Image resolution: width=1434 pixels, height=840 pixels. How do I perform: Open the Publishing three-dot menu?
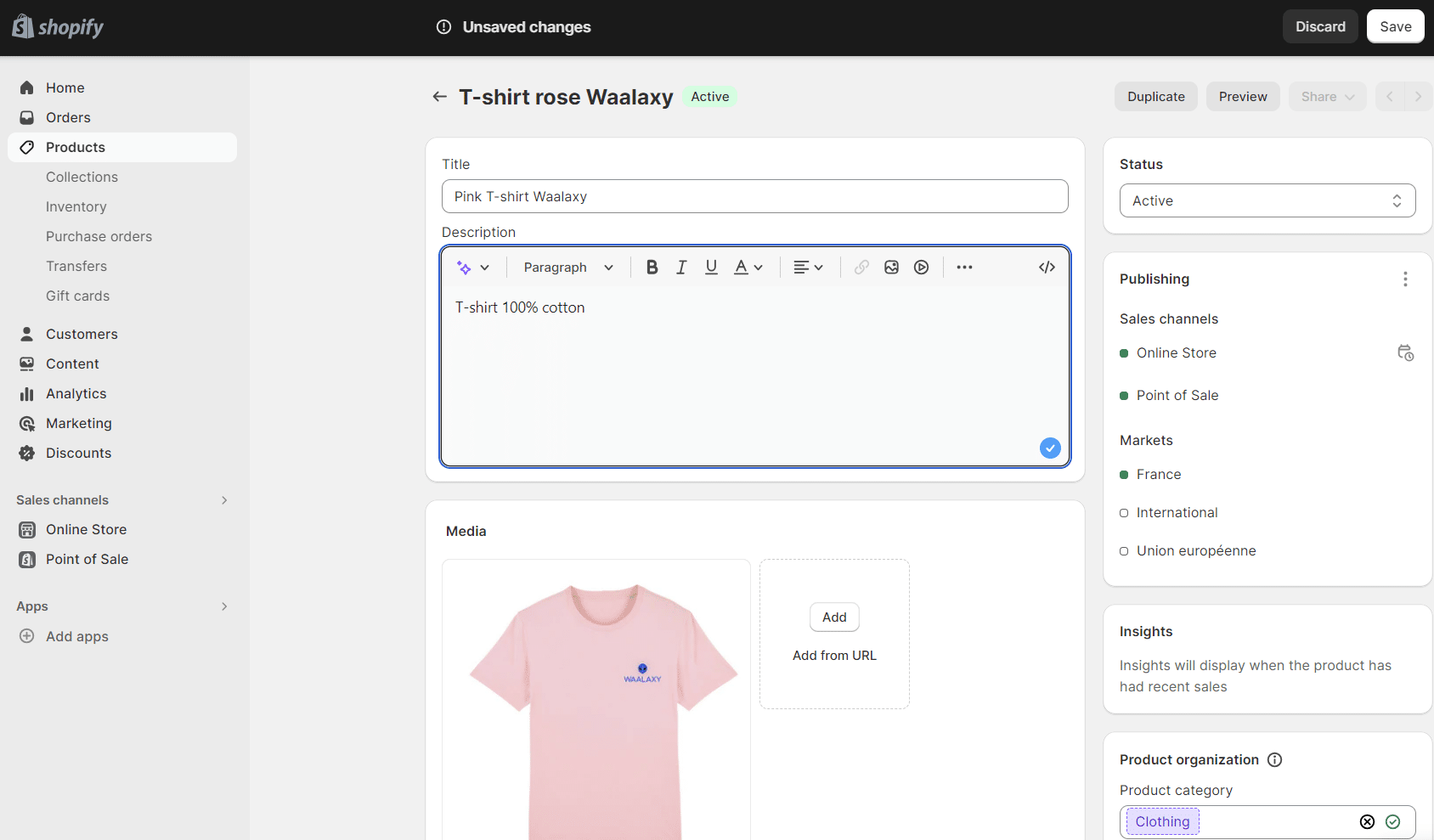click(x=1405, y=279)
